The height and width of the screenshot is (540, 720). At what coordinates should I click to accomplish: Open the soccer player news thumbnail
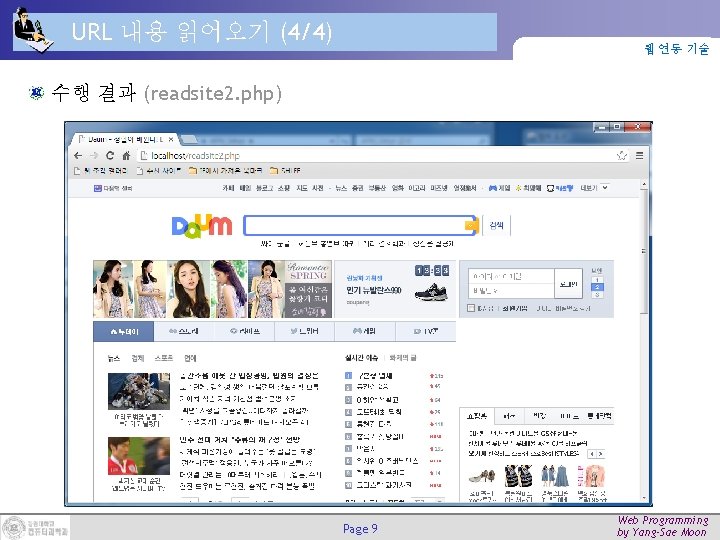click(x=139, y=456)
